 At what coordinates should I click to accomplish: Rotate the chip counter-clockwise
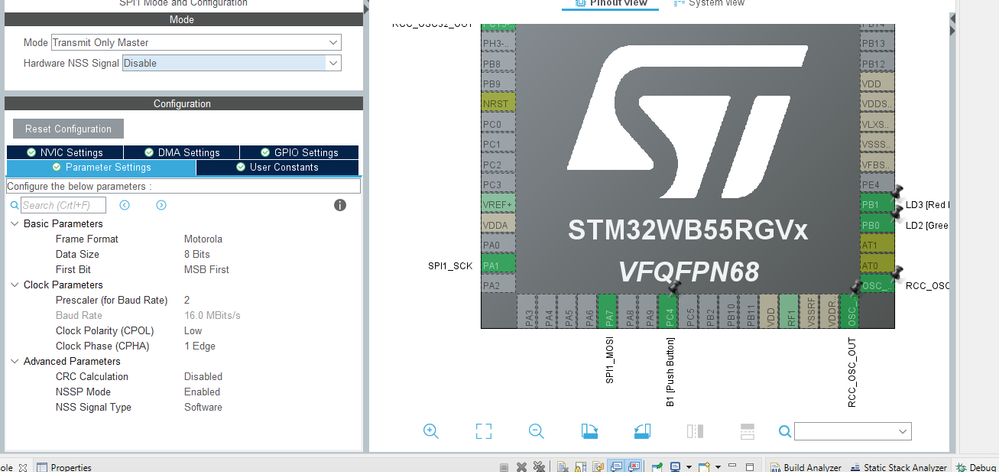pos(642,431)
